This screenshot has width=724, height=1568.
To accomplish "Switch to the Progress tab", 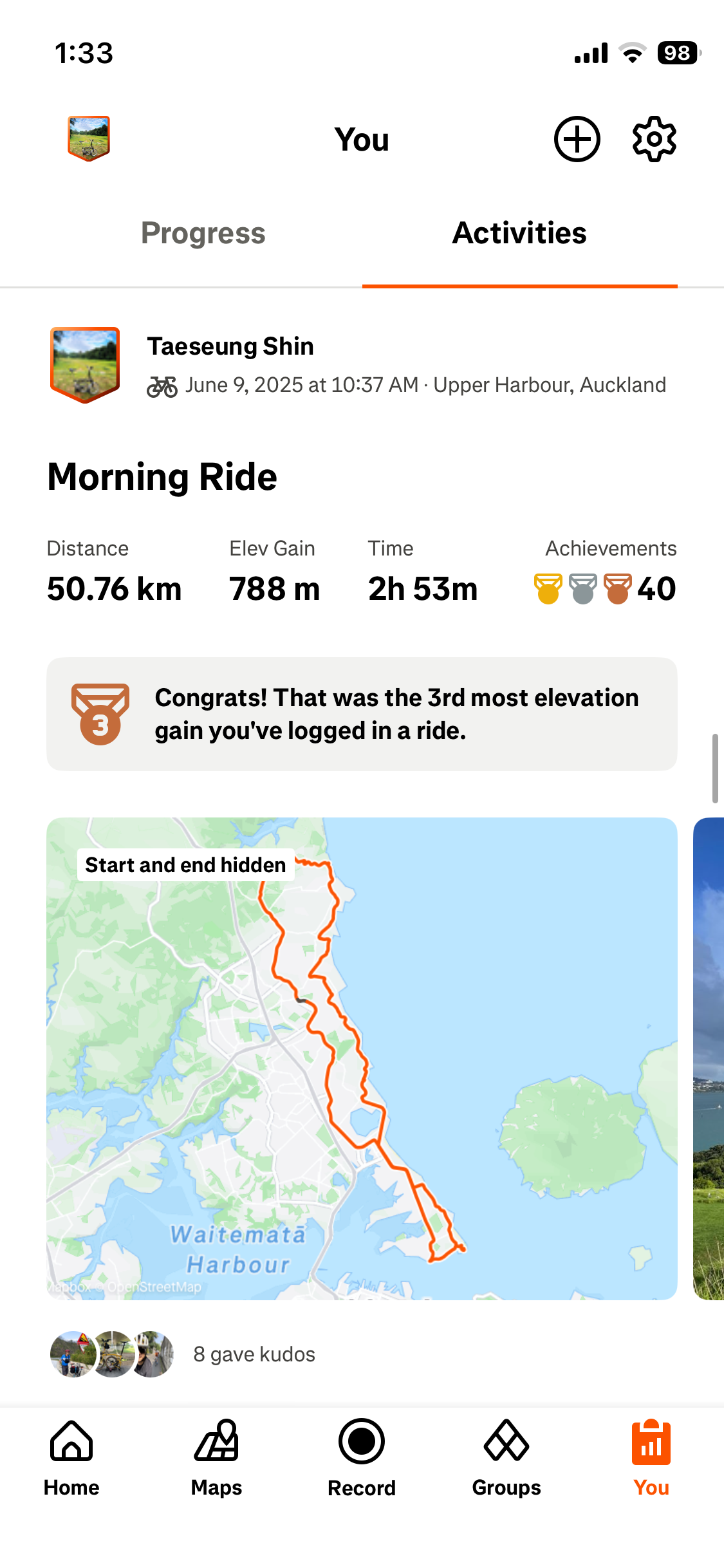I will coord(203,233).
